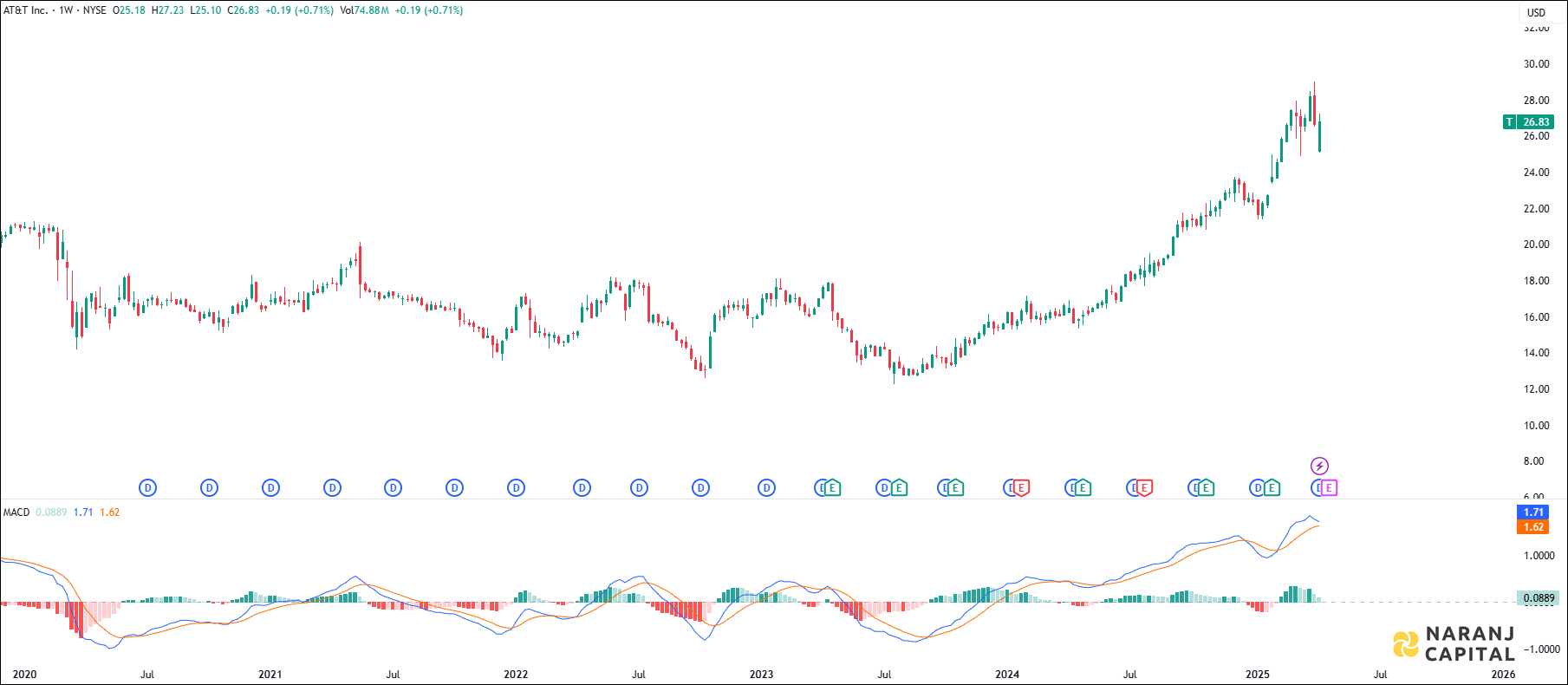
Task: Click the 2026 label on time axis
Action: 1503,674
